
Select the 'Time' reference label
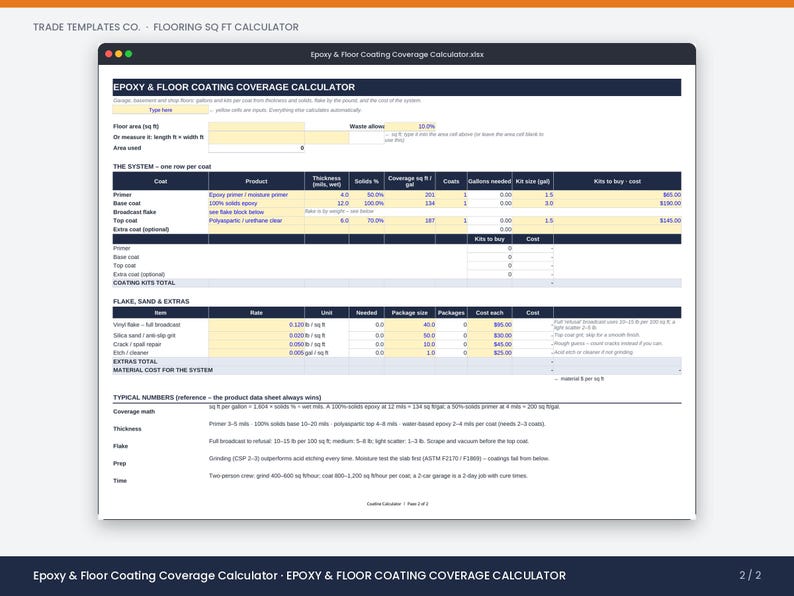point(120,481)
